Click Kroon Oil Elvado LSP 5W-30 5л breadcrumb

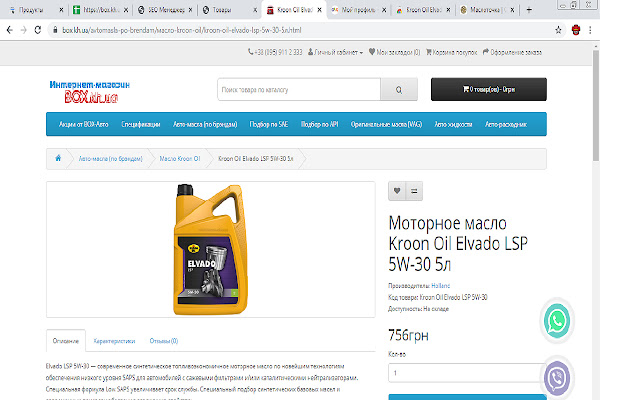256,158
